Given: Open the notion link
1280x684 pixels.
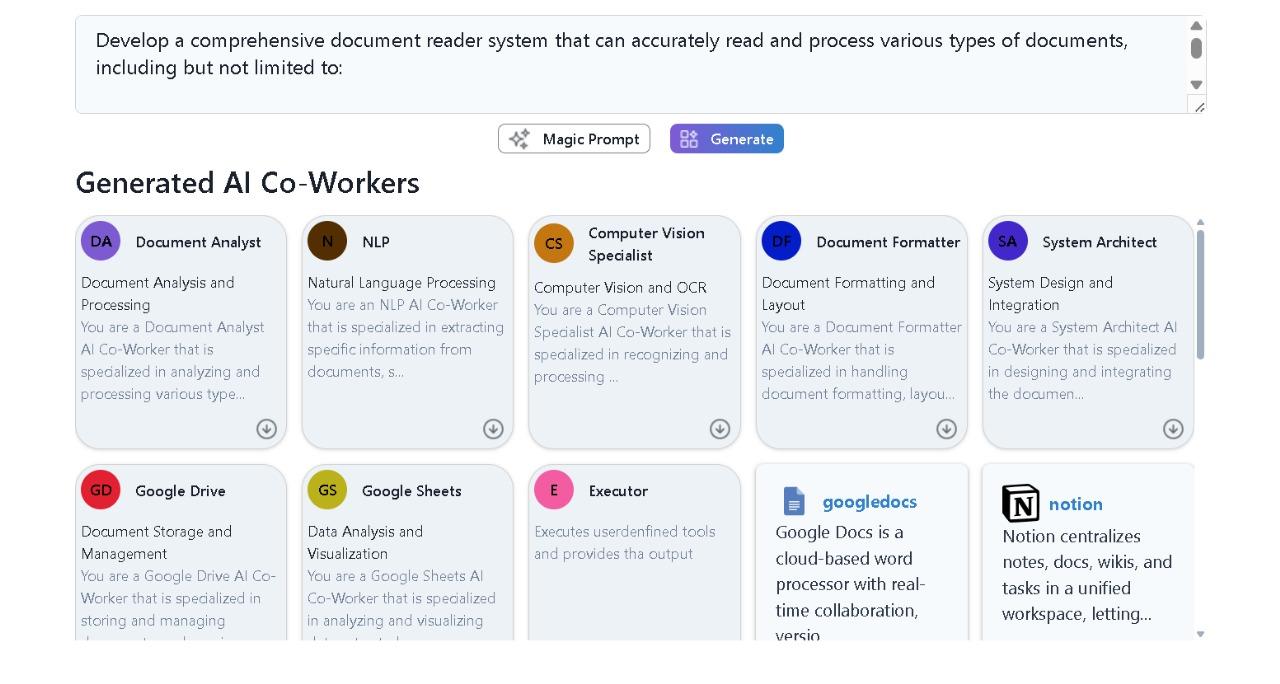Looking at the screenshot, I should point(1075,504).
